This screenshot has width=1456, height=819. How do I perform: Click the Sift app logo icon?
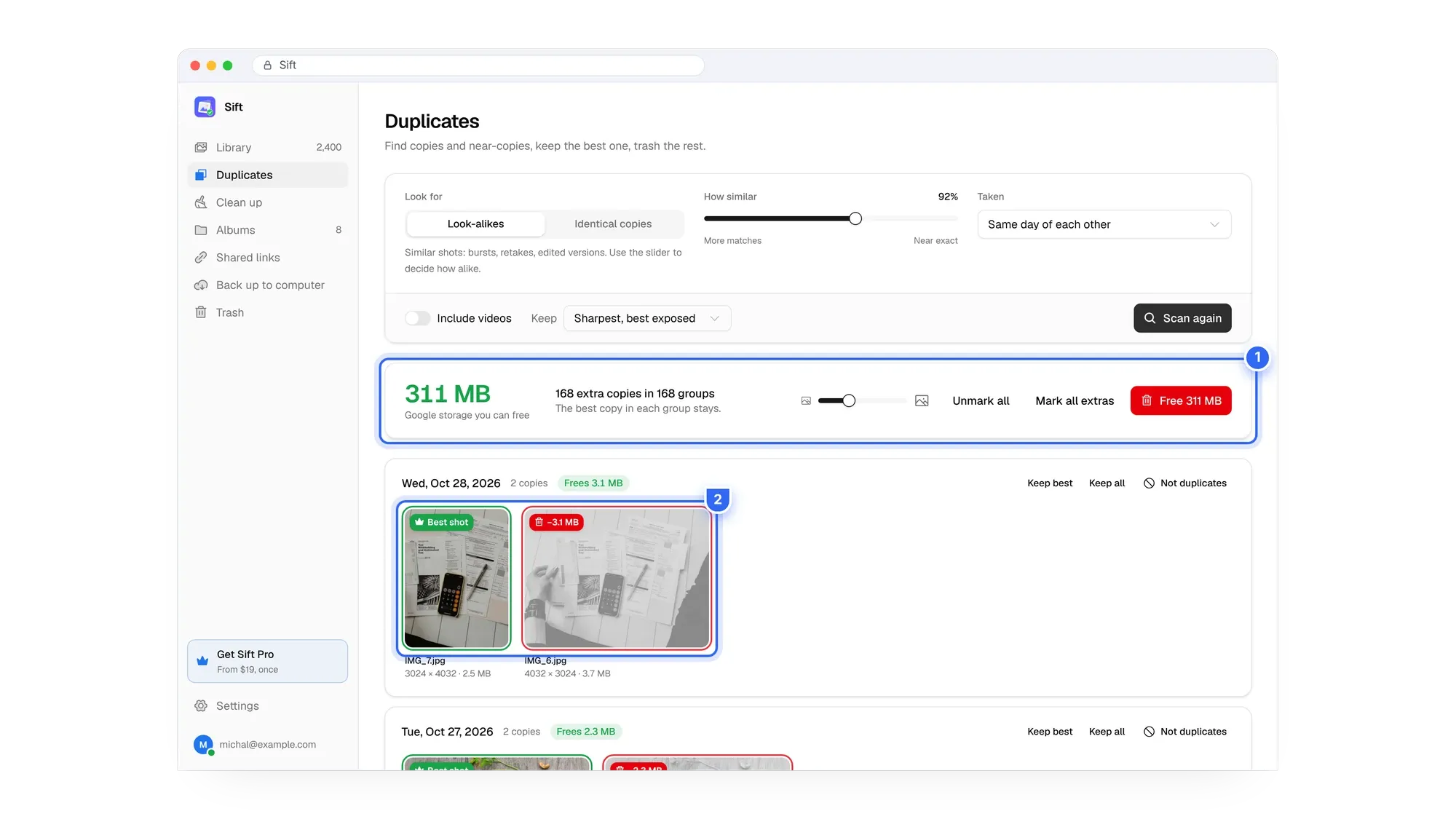point(205,107)
